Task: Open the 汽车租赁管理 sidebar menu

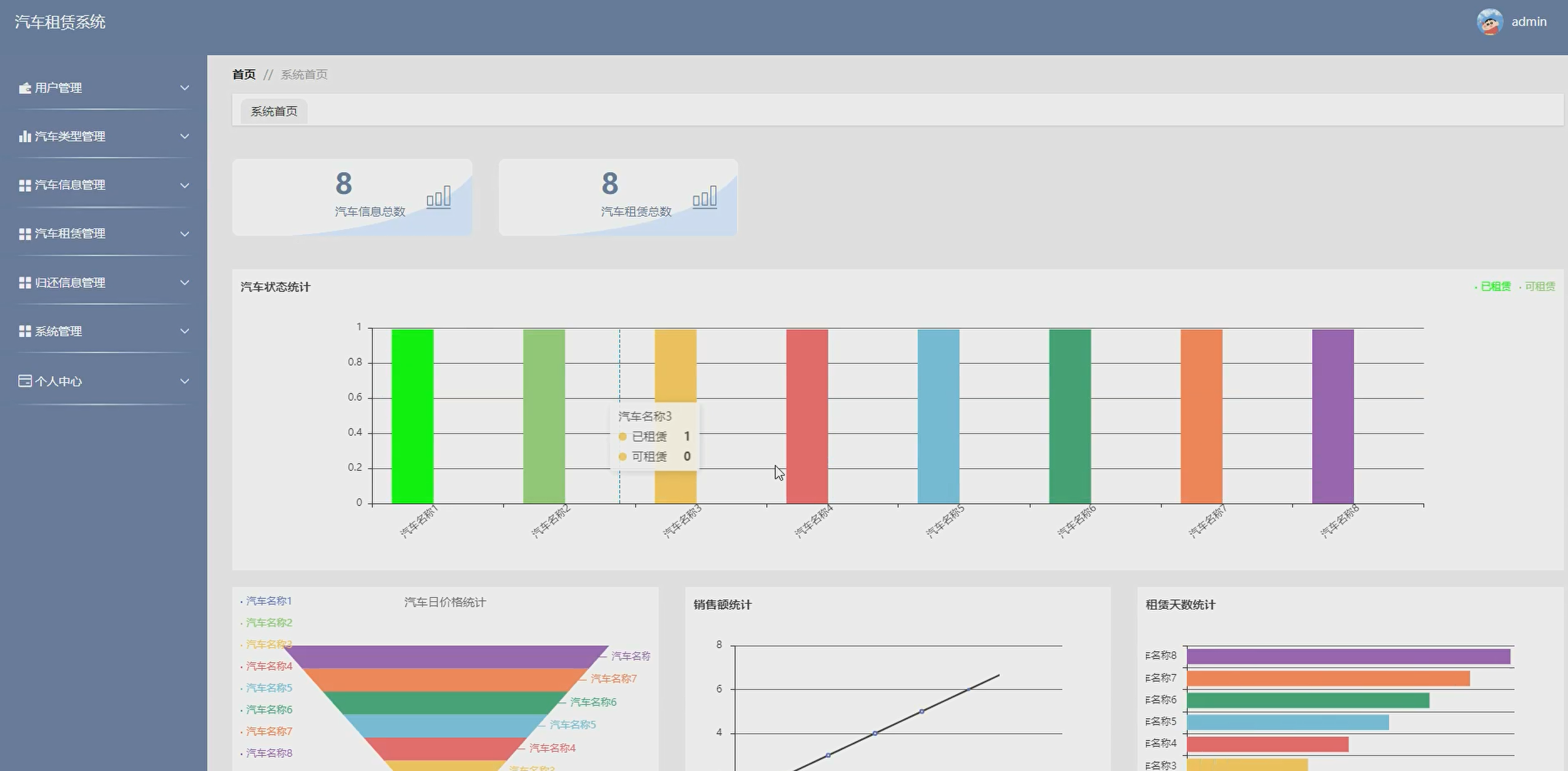Action: 104,234
